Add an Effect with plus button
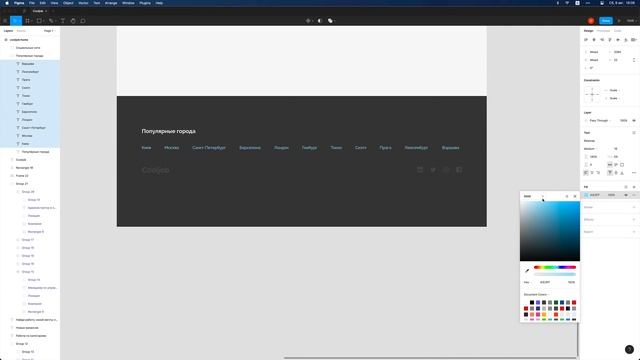The image size is (640, 360). (634, 220)
